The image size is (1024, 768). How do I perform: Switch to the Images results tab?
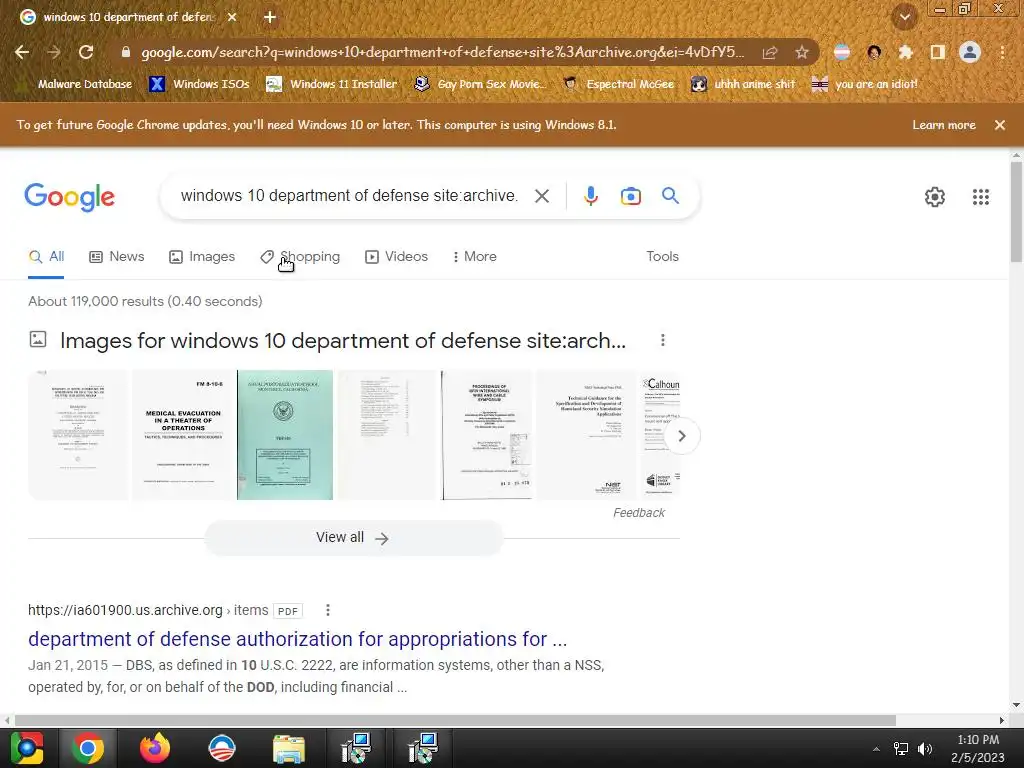click(x=202, y=257)
